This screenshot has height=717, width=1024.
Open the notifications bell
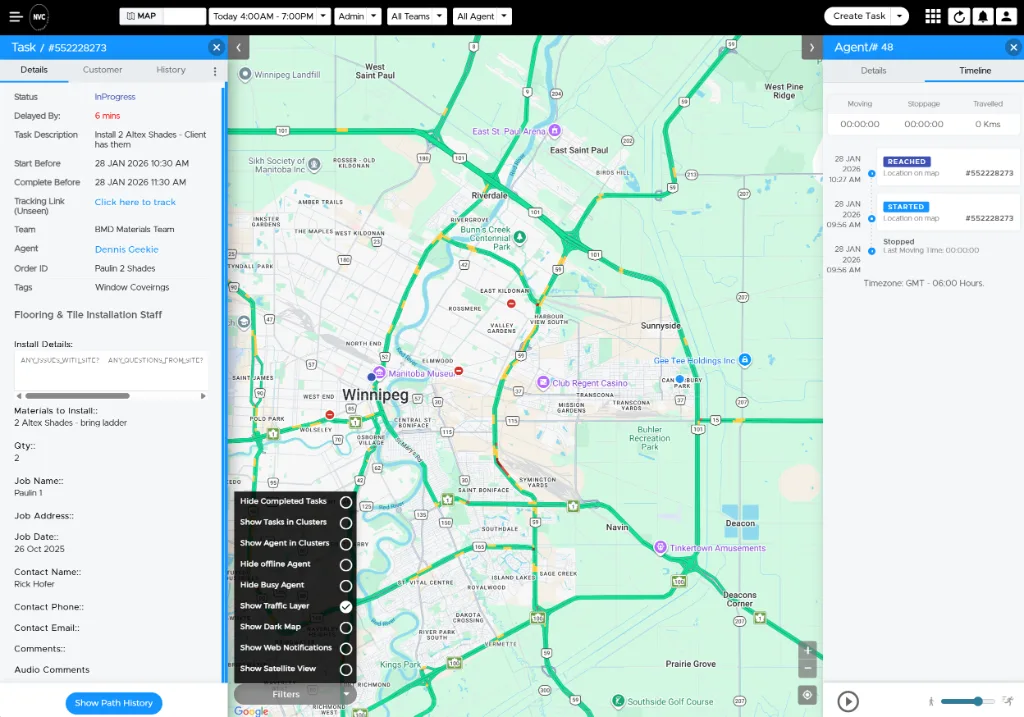pyautogui.click(x=983, y=16)
